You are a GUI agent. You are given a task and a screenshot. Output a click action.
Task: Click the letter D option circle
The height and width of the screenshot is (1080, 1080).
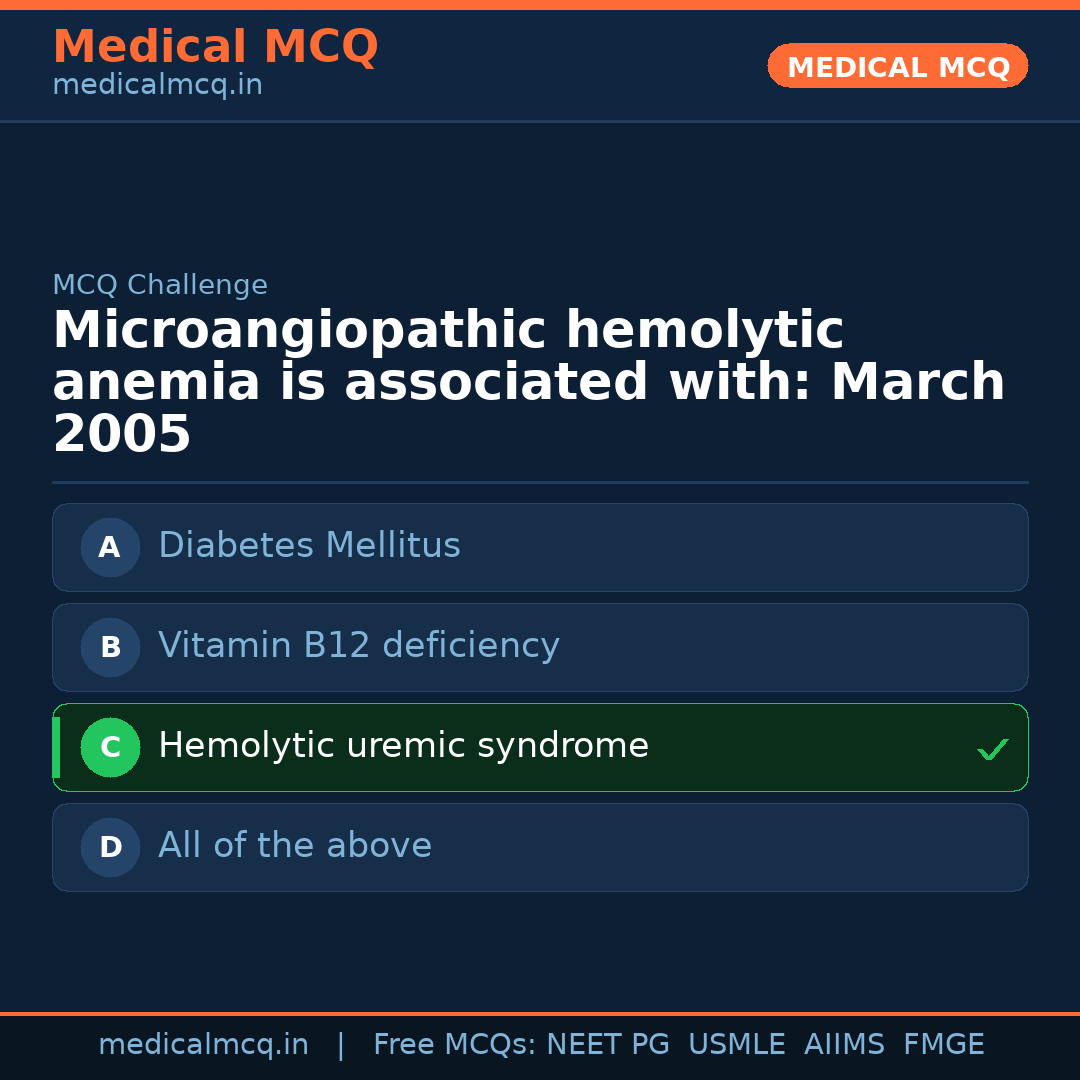[x=110, y=847]
